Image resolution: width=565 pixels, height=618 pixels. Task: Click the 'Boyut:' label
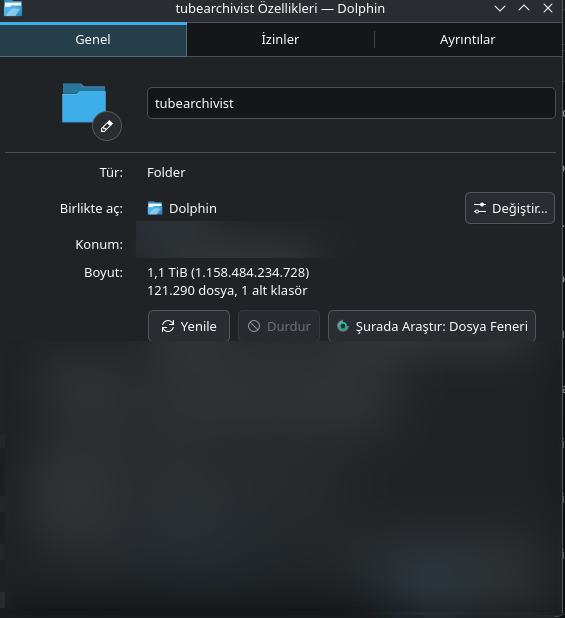(x=103, y=272)
